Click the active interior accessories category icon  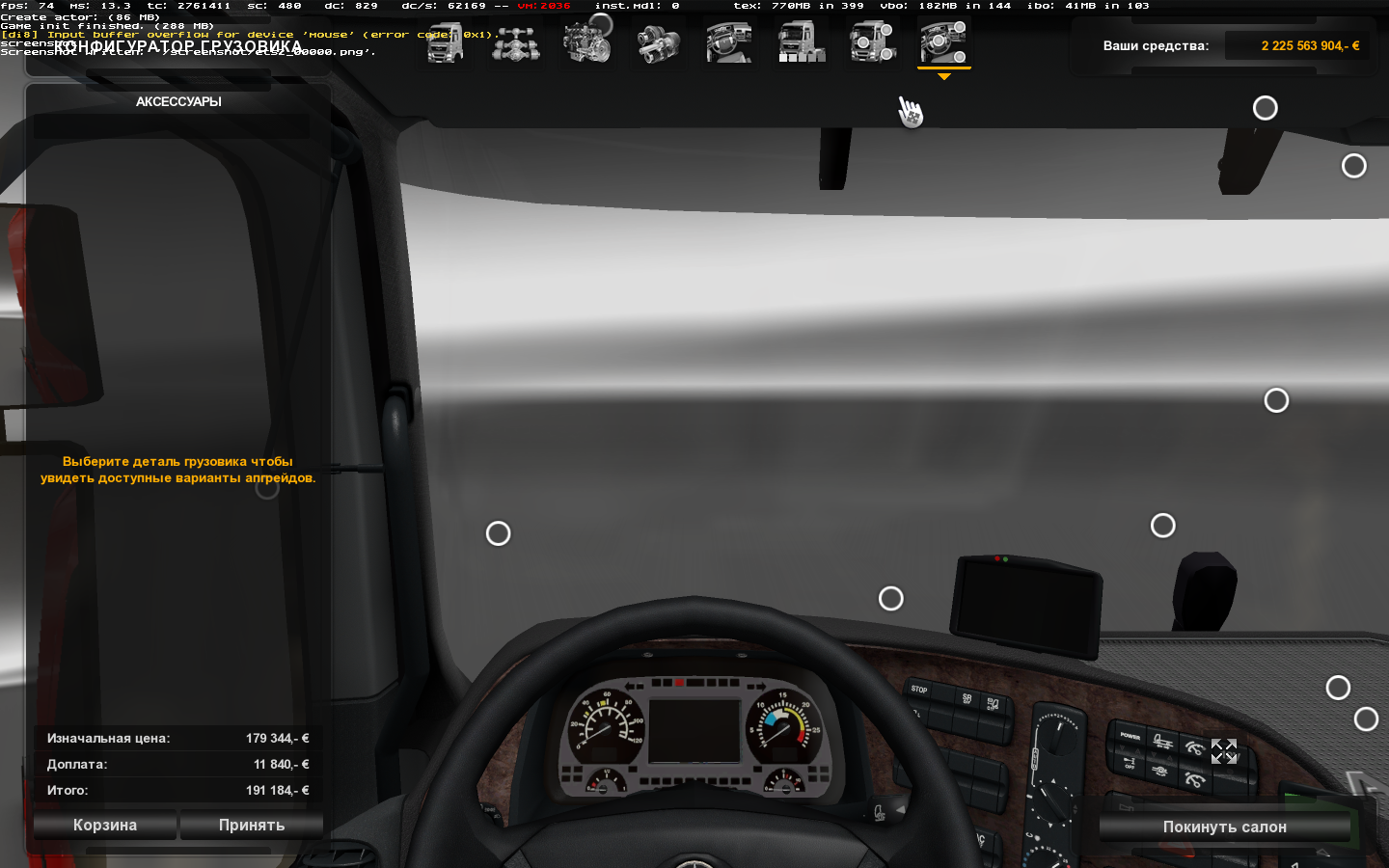coord(944,43)
